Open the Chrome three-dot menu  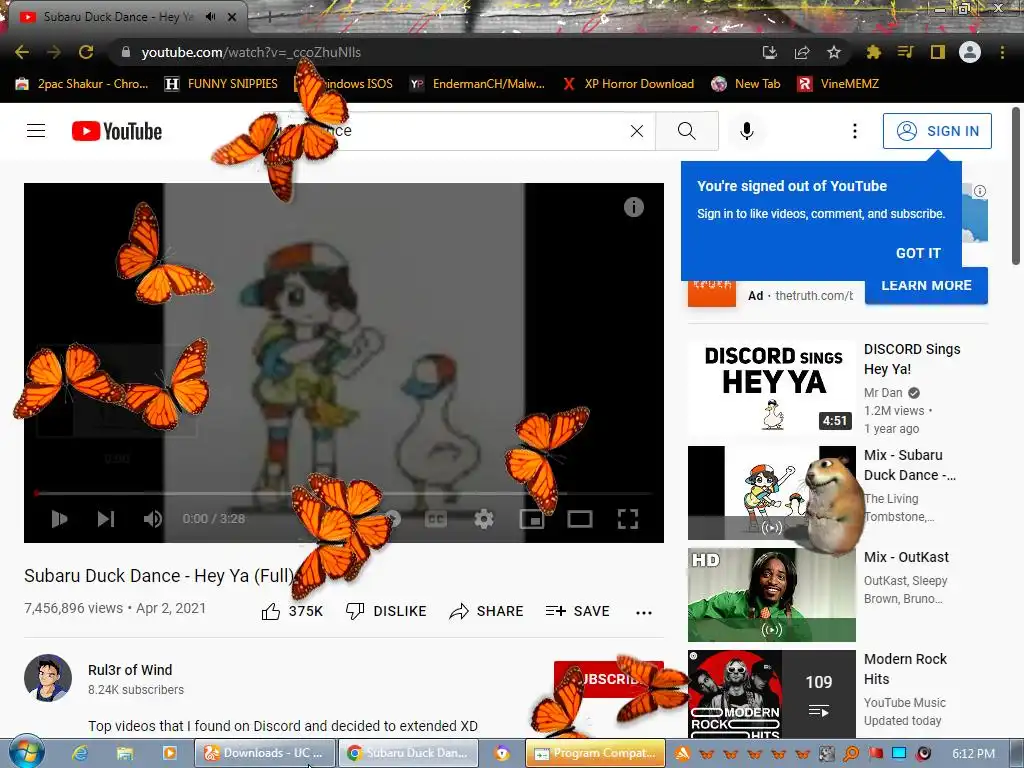[1002, 52]
